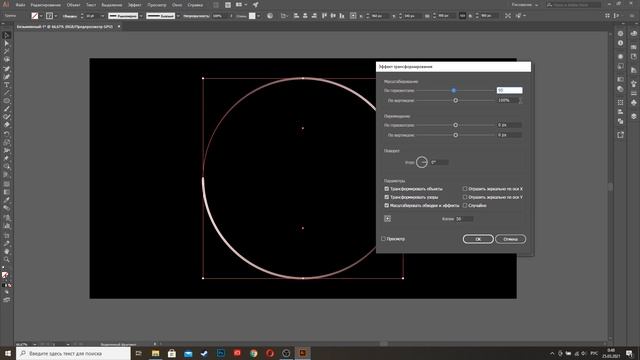The height and width of the screenshot is (360, 640).
Task: Click the "Непрозрачность" opacity link
Action: 196,16
